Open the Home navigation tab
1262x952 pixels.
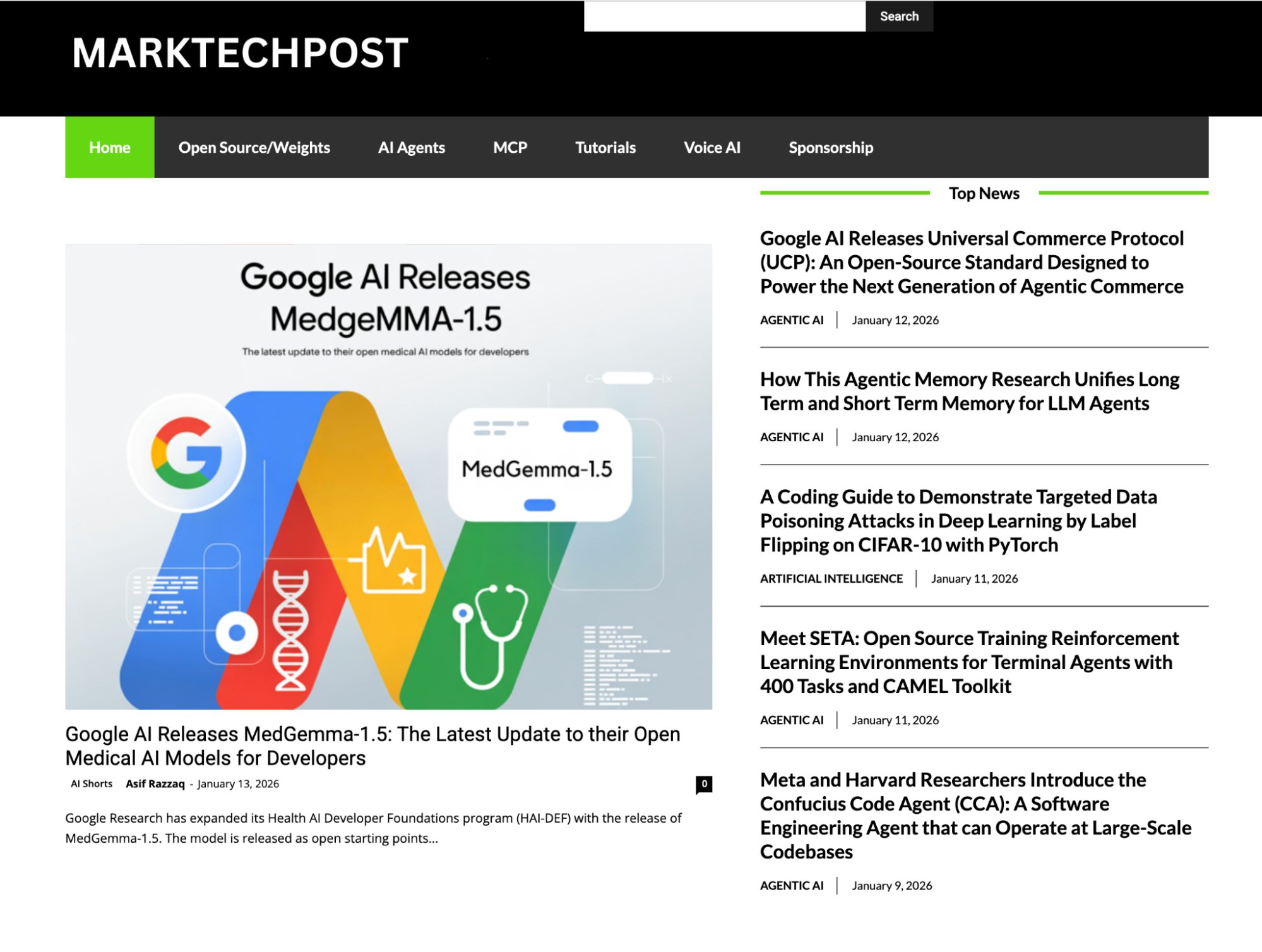109,148
